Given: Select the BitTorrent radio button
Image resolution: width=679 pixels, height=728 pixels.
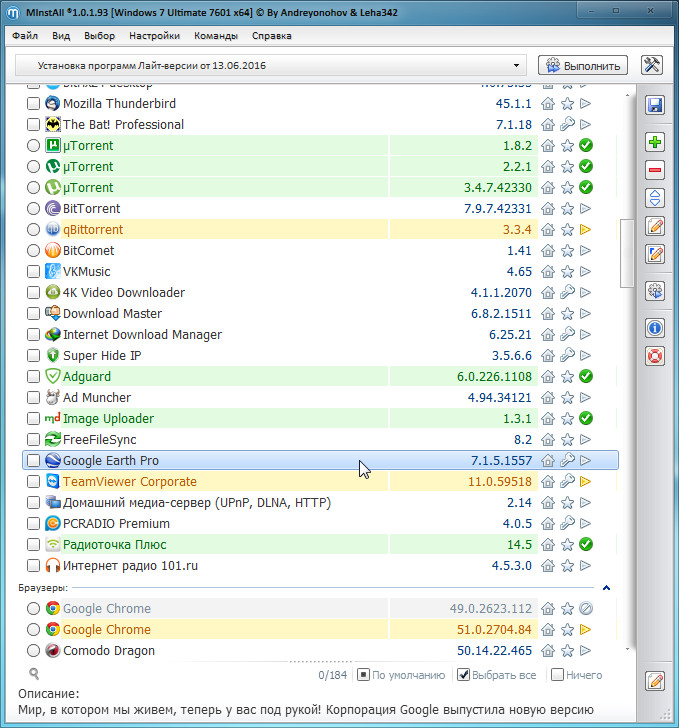Looking at the screenshot, I should (33, 208).
